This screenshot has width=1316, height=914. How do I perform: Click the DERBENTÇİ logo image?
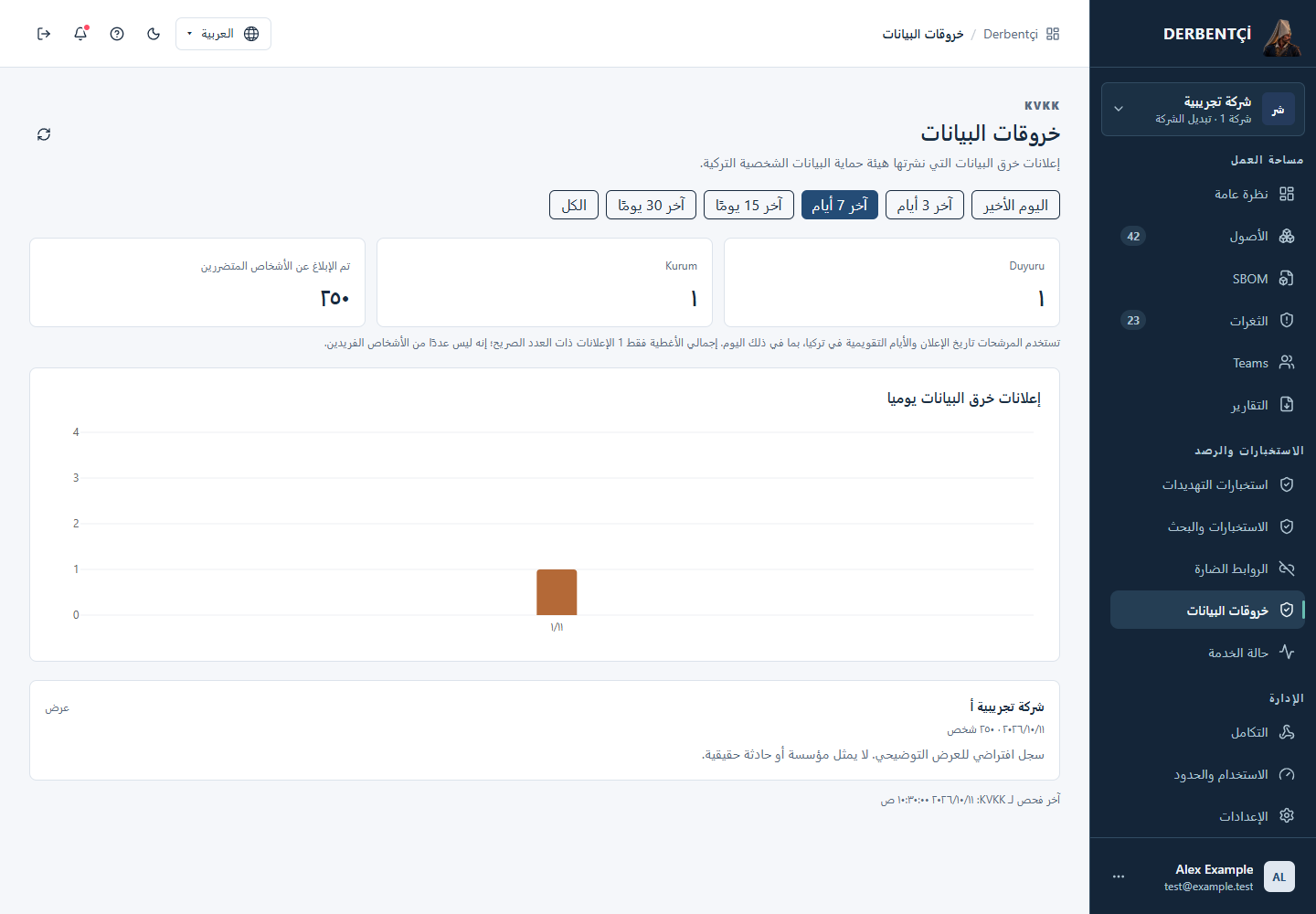(1282, 37)
